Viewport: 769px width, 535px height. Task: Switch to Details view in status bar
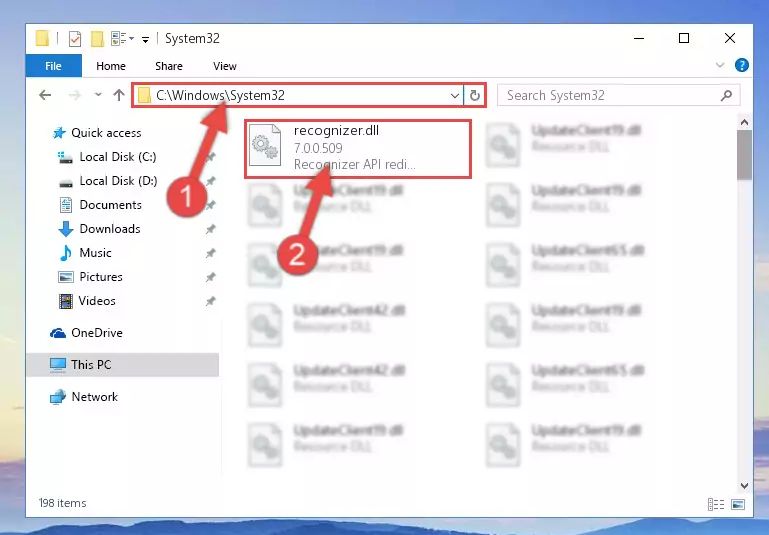(716, 504)
